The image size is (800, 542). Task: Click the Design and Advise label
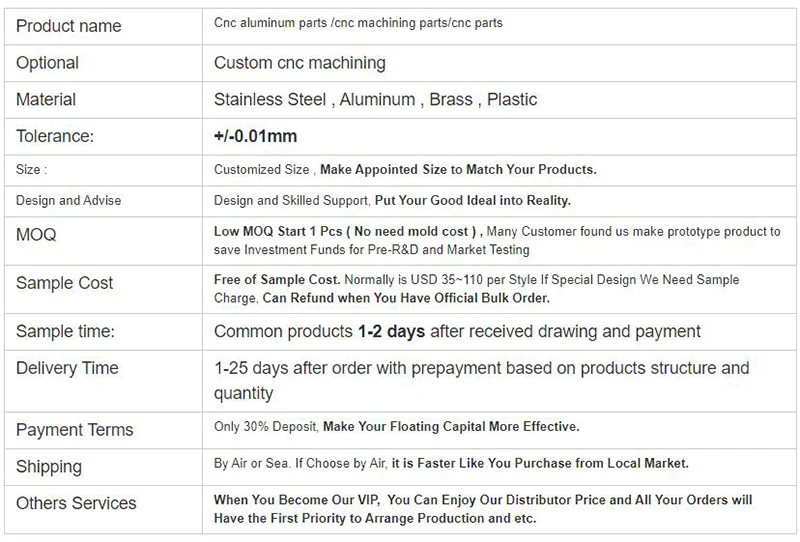(68, 200)
